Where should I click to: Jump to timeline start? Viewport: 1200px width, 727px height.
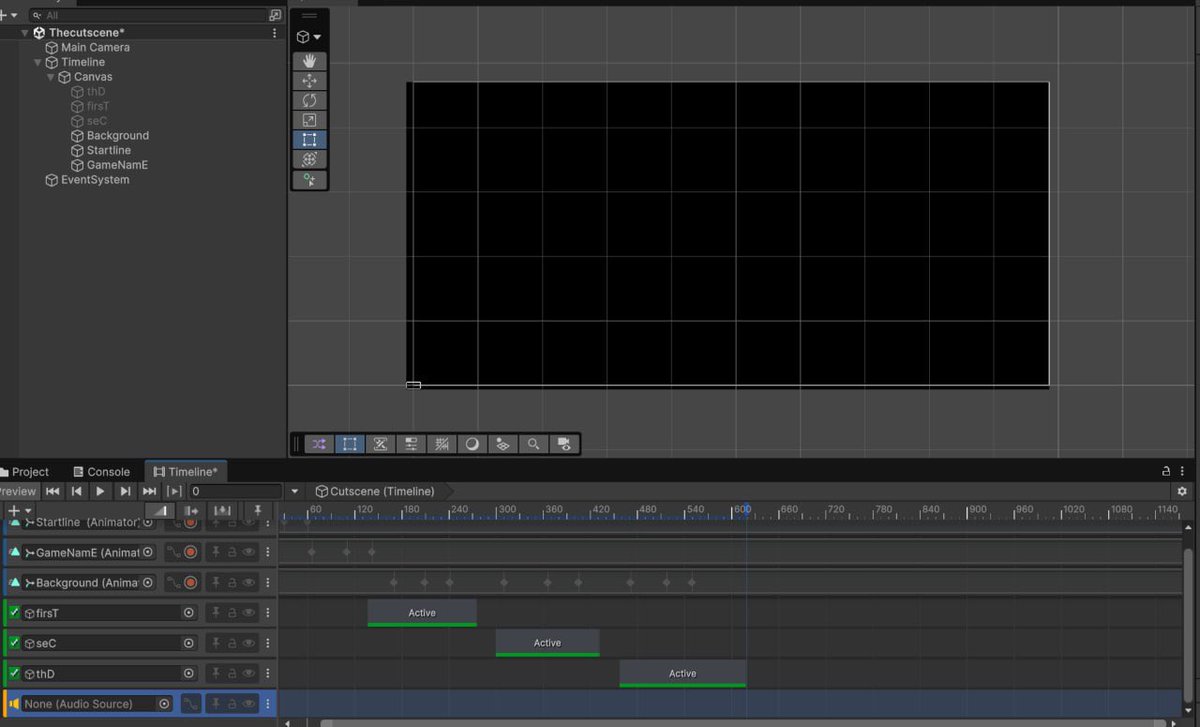[x=52, y=491]
